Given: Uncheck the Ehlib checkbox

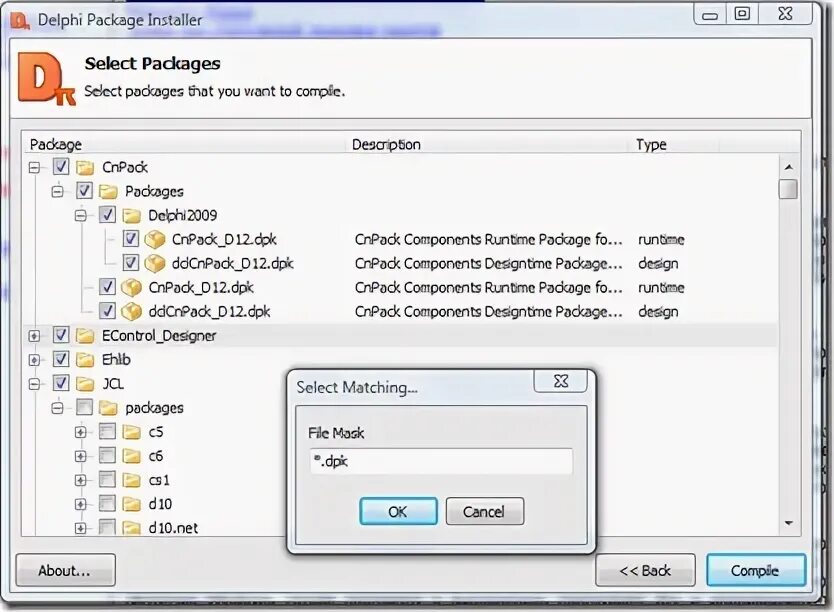Looking at the screenshot, I should (61, 359).
